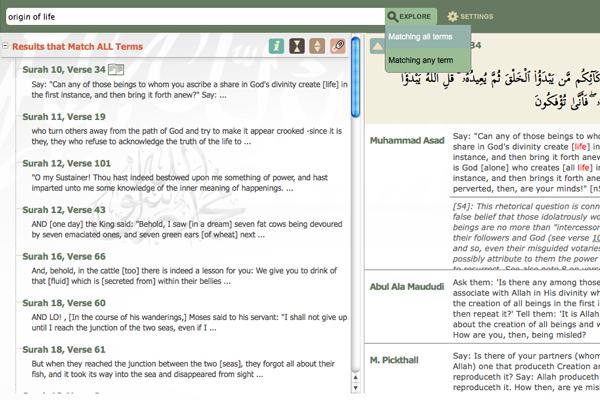Viewport: 600px width, 400px height.
Task: Click the scrollbar down arrow in results list
Action: [355, 387]
